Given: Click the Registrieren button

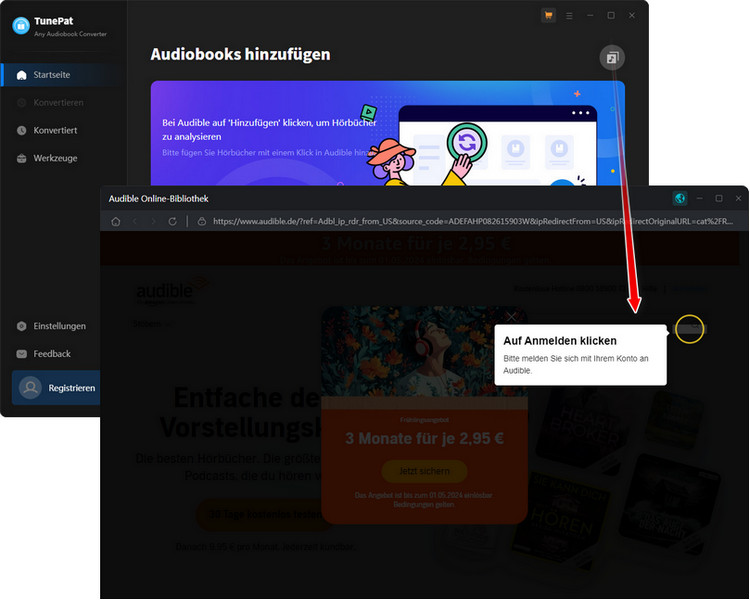Looking at the screenshot, I should click(56, 388).
